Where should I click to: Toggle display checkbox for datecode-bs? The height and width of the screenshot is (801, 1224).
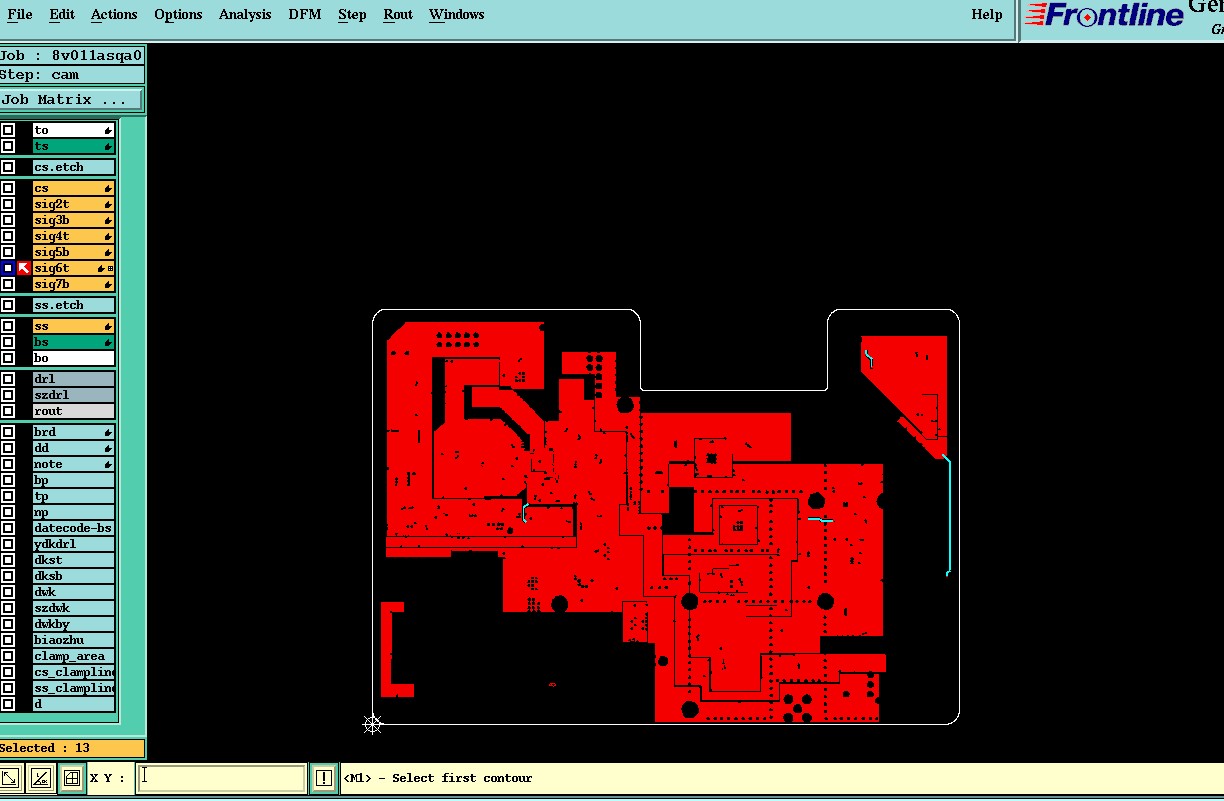pyautogui.click(x=8, y=528)
